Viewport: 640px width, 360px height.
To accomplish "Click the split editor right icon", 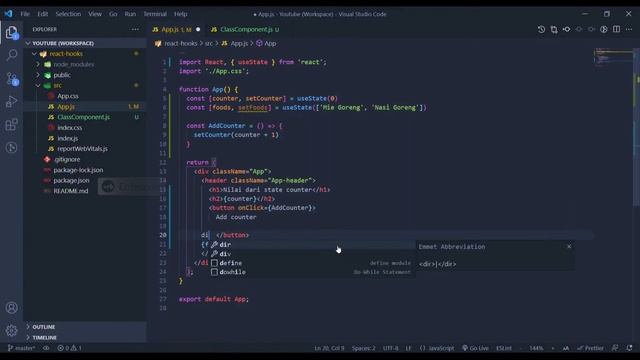I will 616,29.
